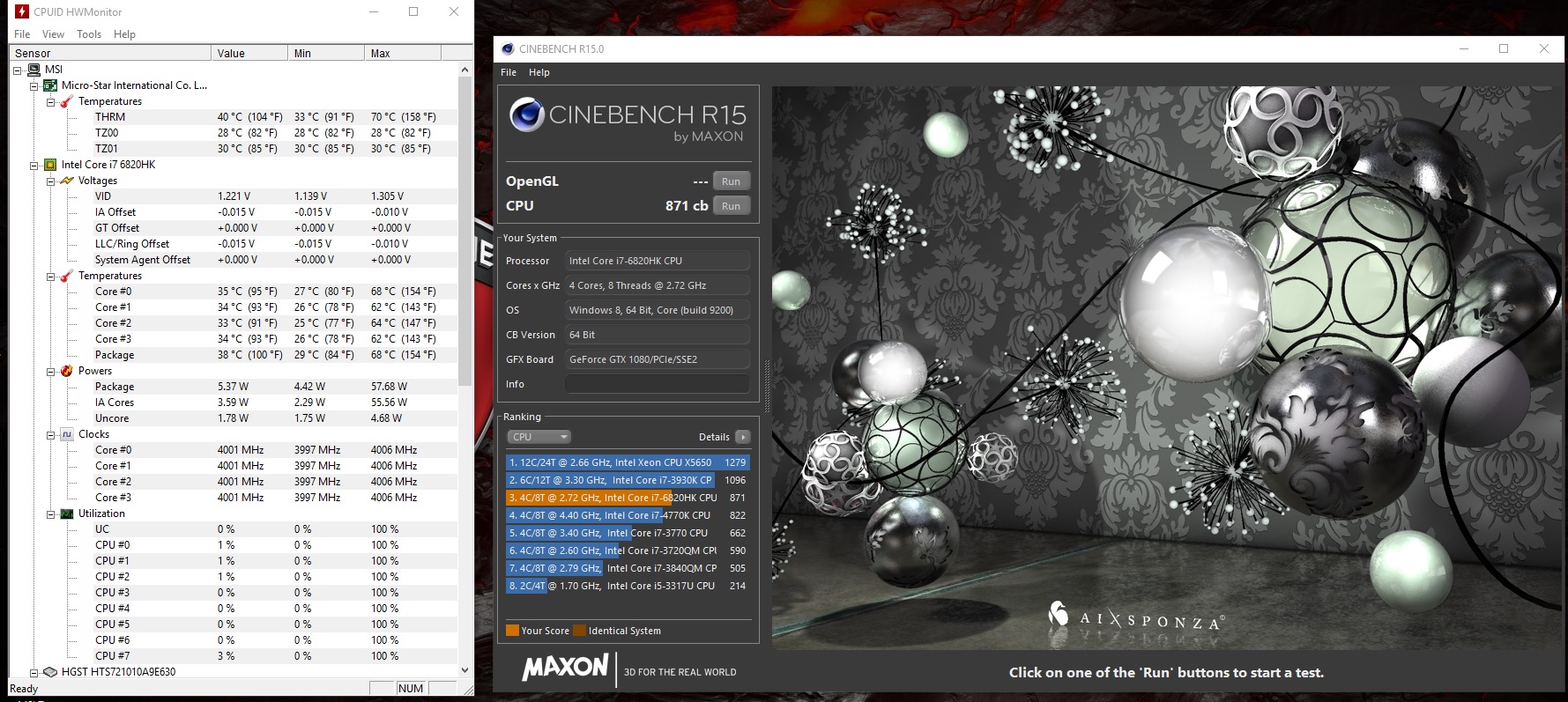Viewport: 1568px width, 702px height.
Task: Collapse the Clocks group
Action: (x=50, y=434)
